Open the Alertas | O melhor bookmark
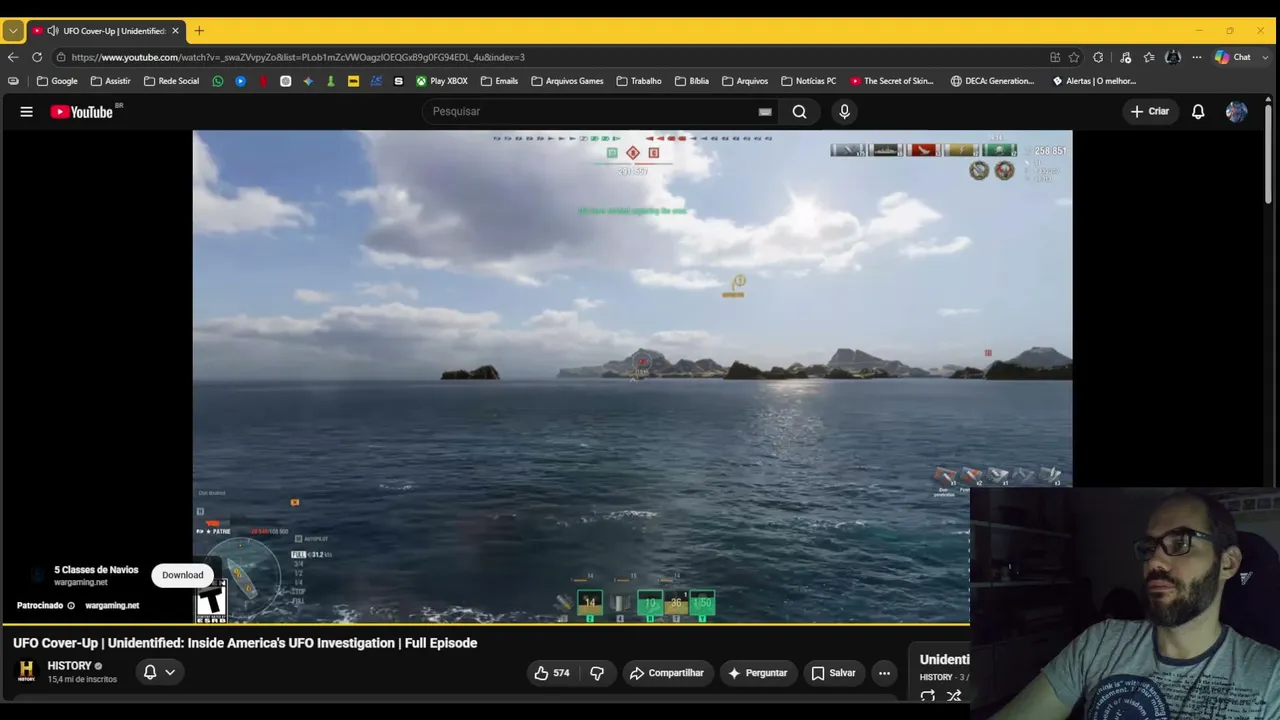Screen dimensions: 1280x720 [1094, 81]
